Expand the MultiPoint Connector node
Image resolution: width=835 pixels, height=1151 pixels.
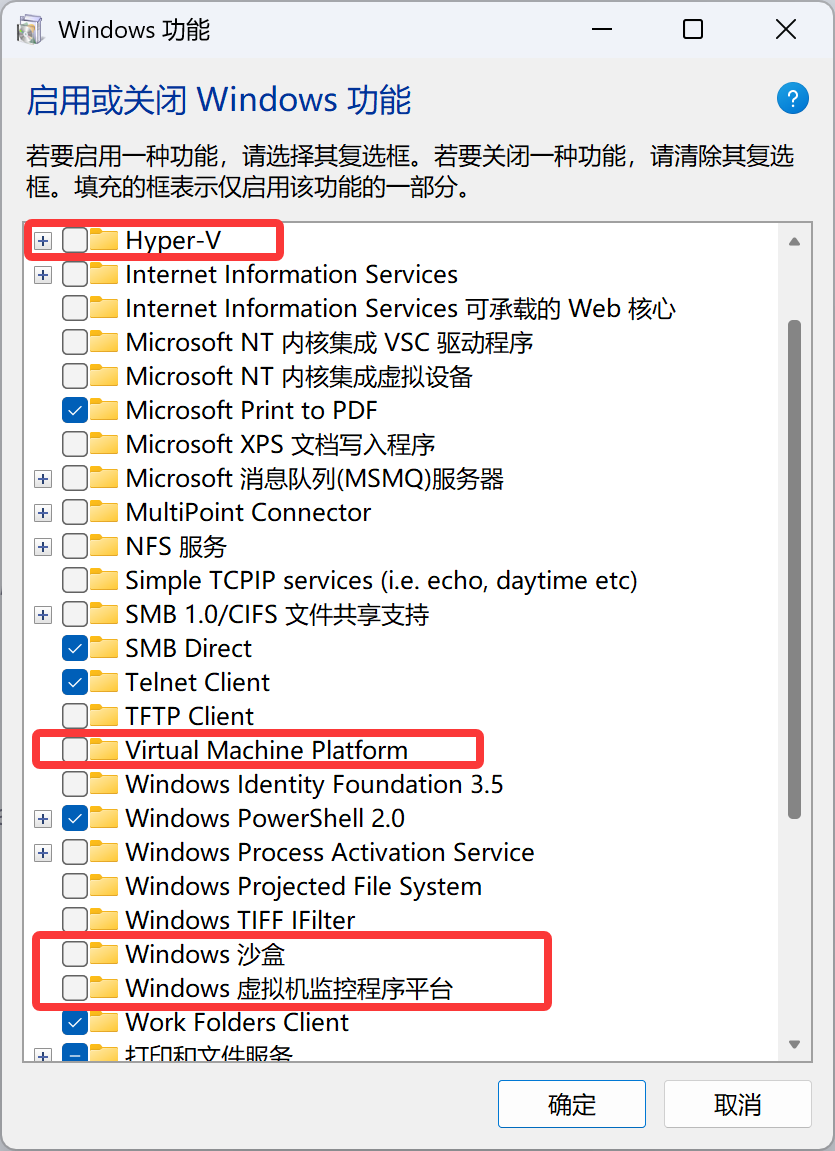(42, 512)
